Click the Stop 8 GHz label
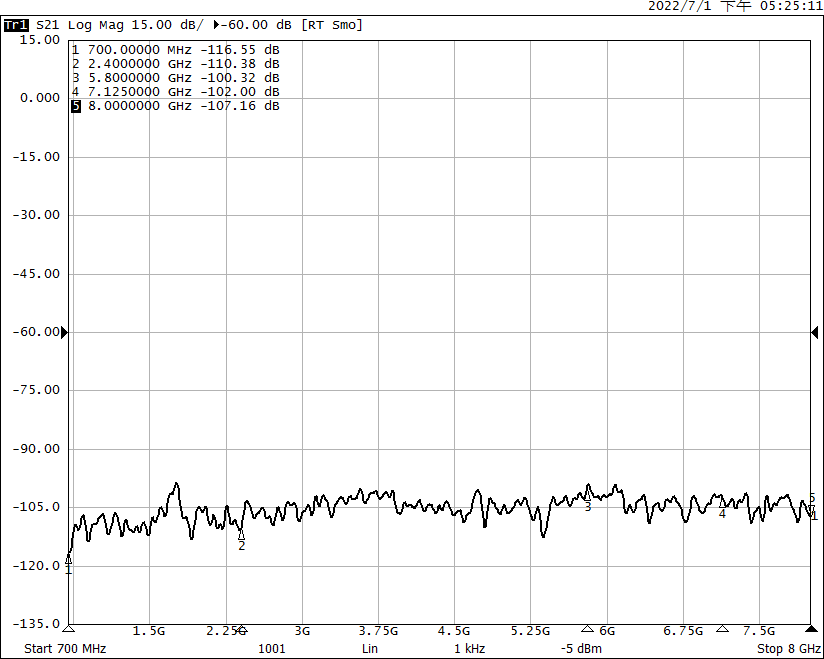 (x=783, y=649)
